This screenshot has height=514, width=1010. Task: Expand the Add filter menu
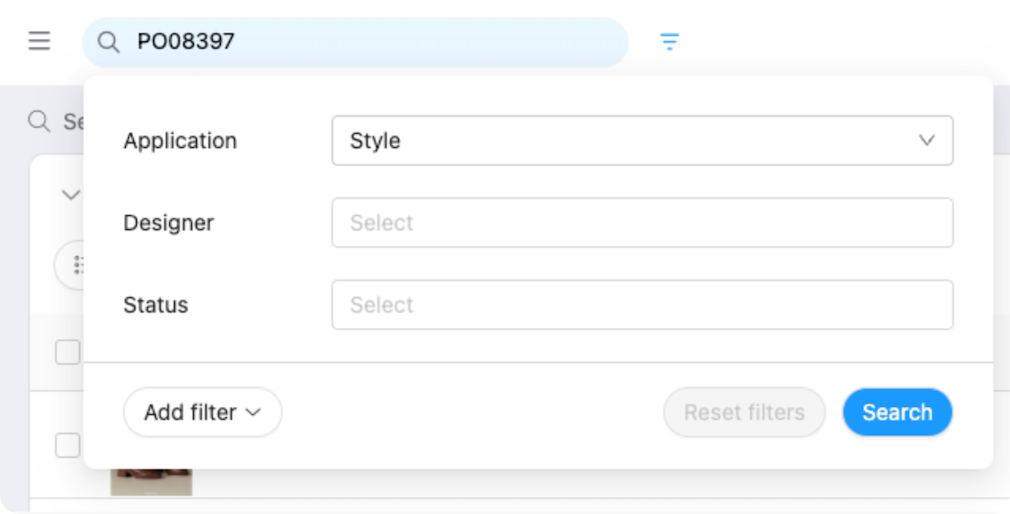point(202,412)
